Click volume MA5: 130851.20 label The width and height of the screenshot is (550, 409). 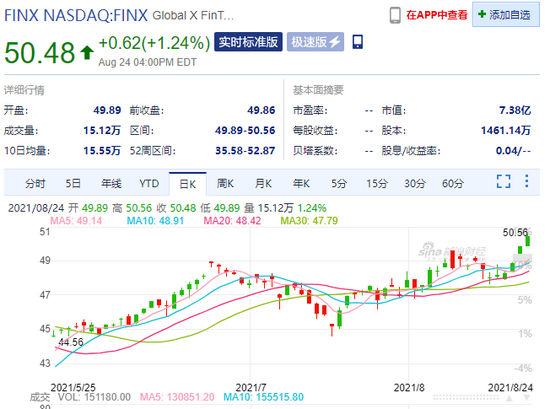177,397
